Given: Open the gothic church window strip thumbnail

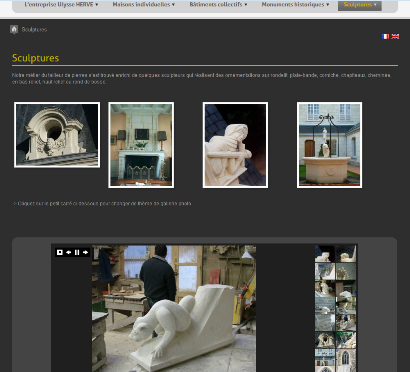Looking at the screenshot, I should [346, 357].
